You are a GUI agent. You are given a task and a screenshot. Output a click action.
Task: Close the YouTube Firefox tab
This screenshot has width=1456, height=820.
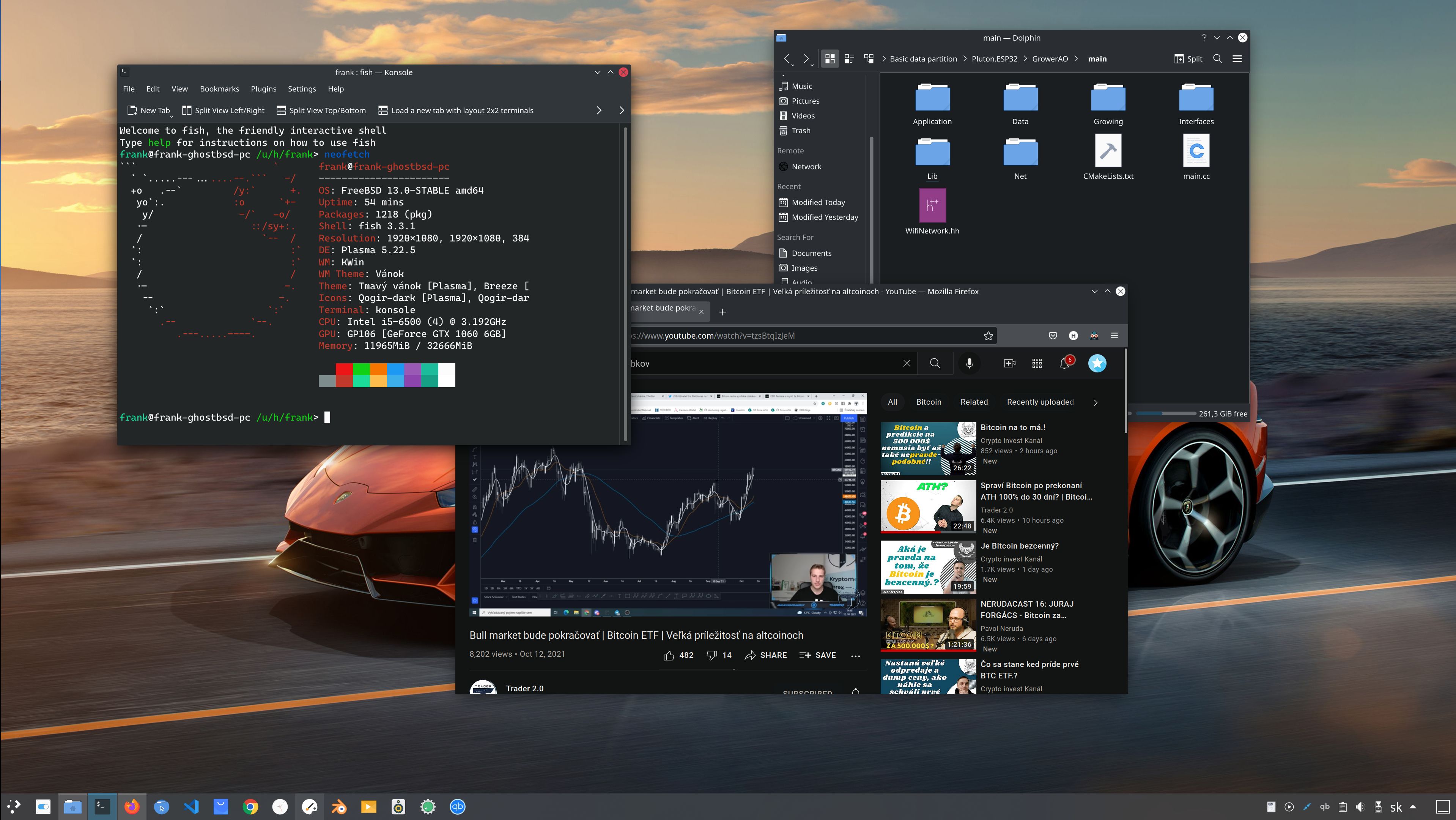click(701, 312)
